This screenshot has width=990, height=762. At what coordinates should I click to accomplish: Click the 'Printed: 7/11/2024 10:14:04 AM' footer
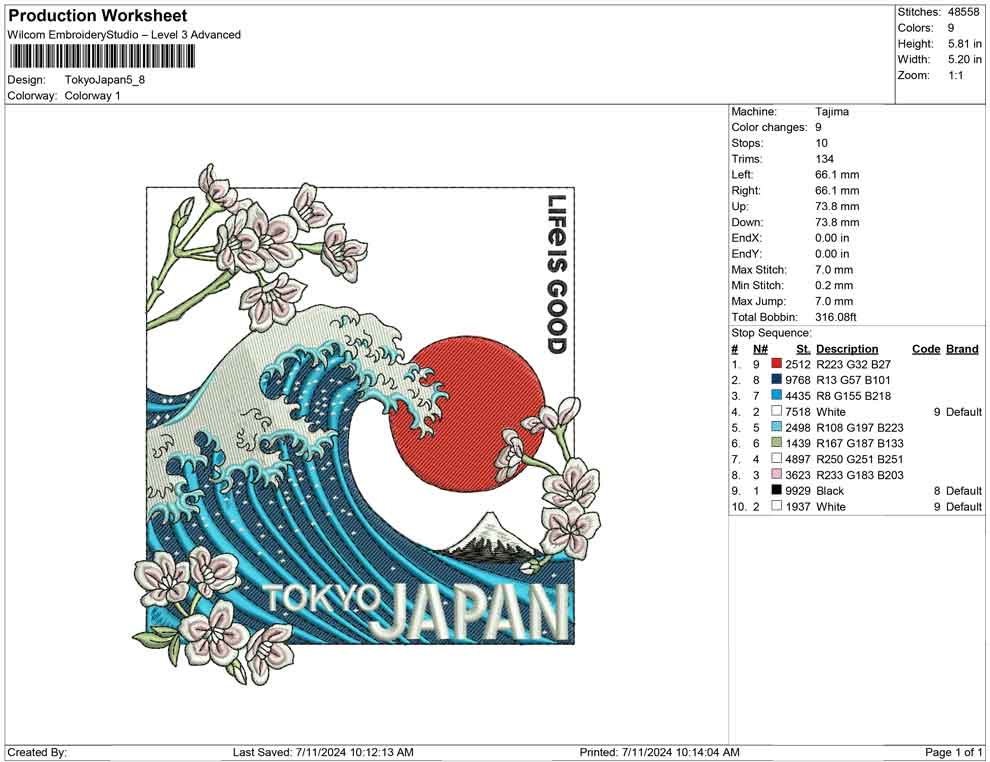coord(659,752)
